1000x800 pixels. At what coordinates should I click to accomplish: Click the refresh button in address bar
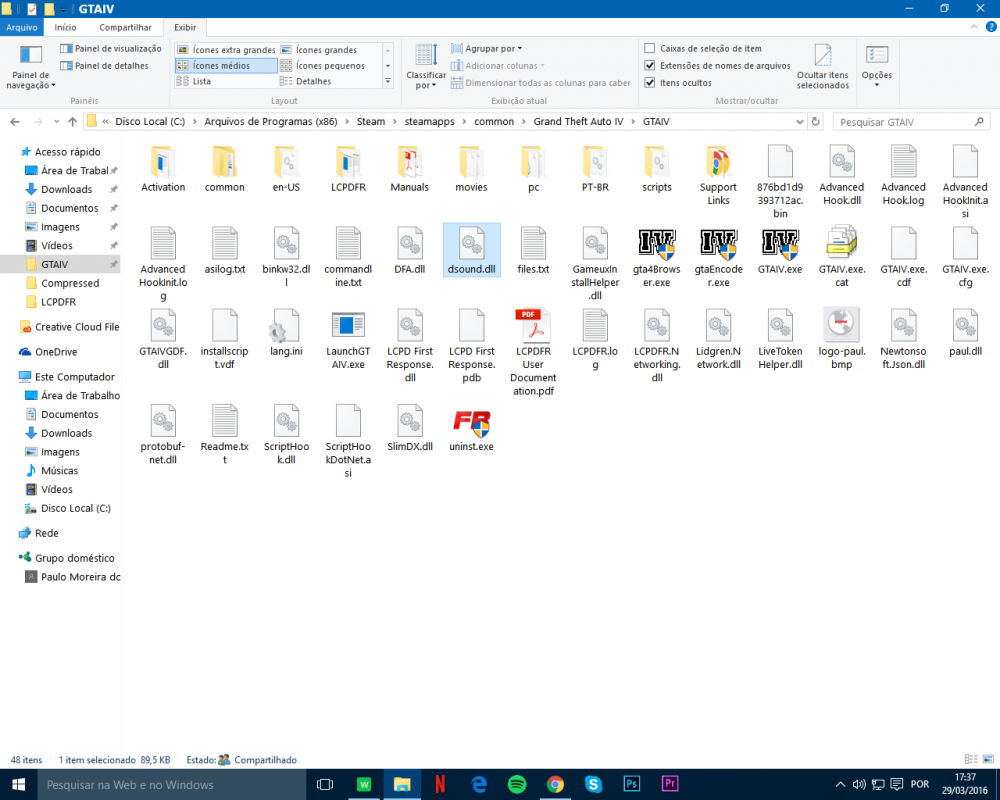815,121
